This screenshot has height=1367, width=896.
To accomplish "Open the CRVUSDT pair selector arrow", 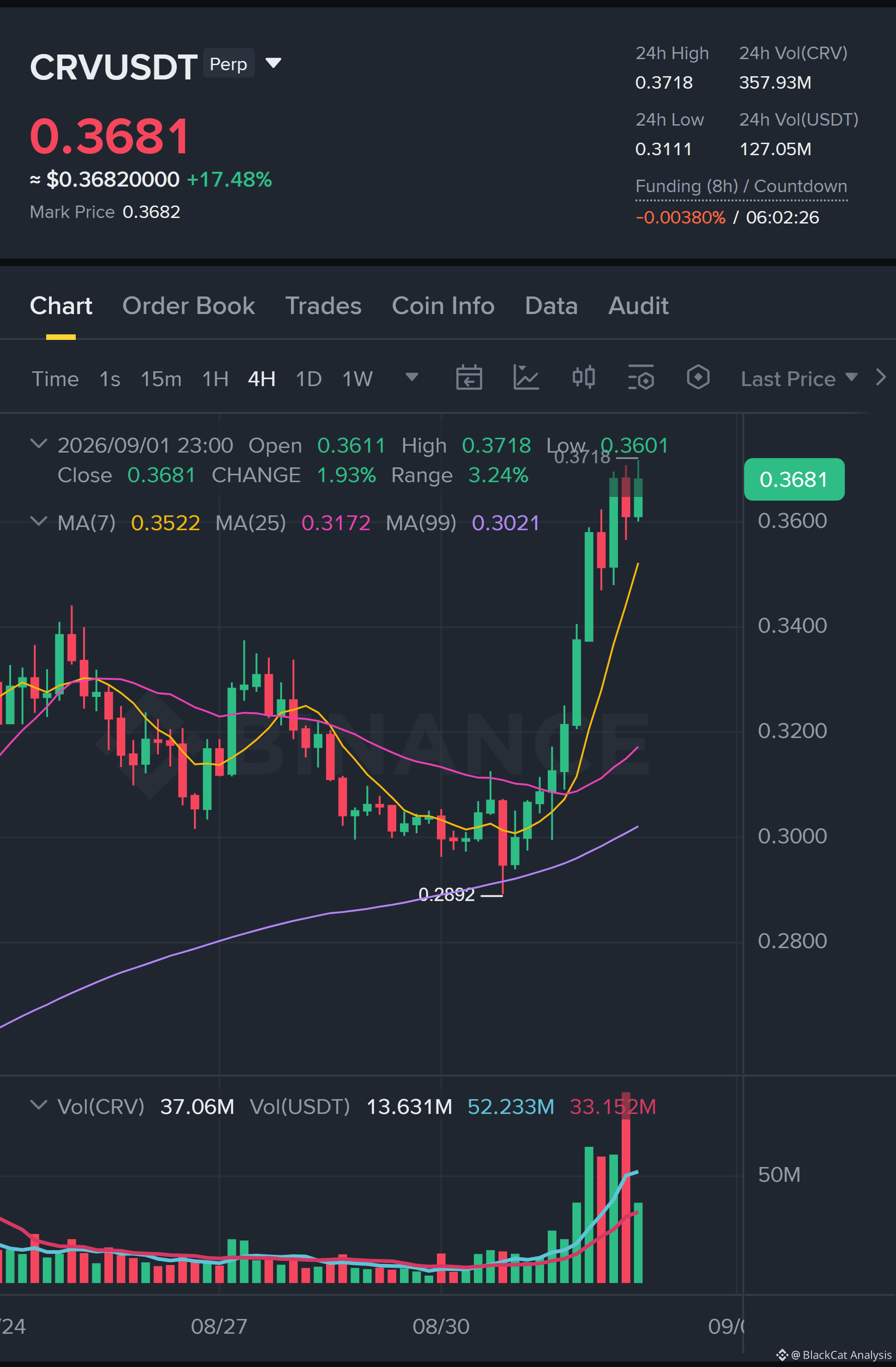I will click(273, 63).
